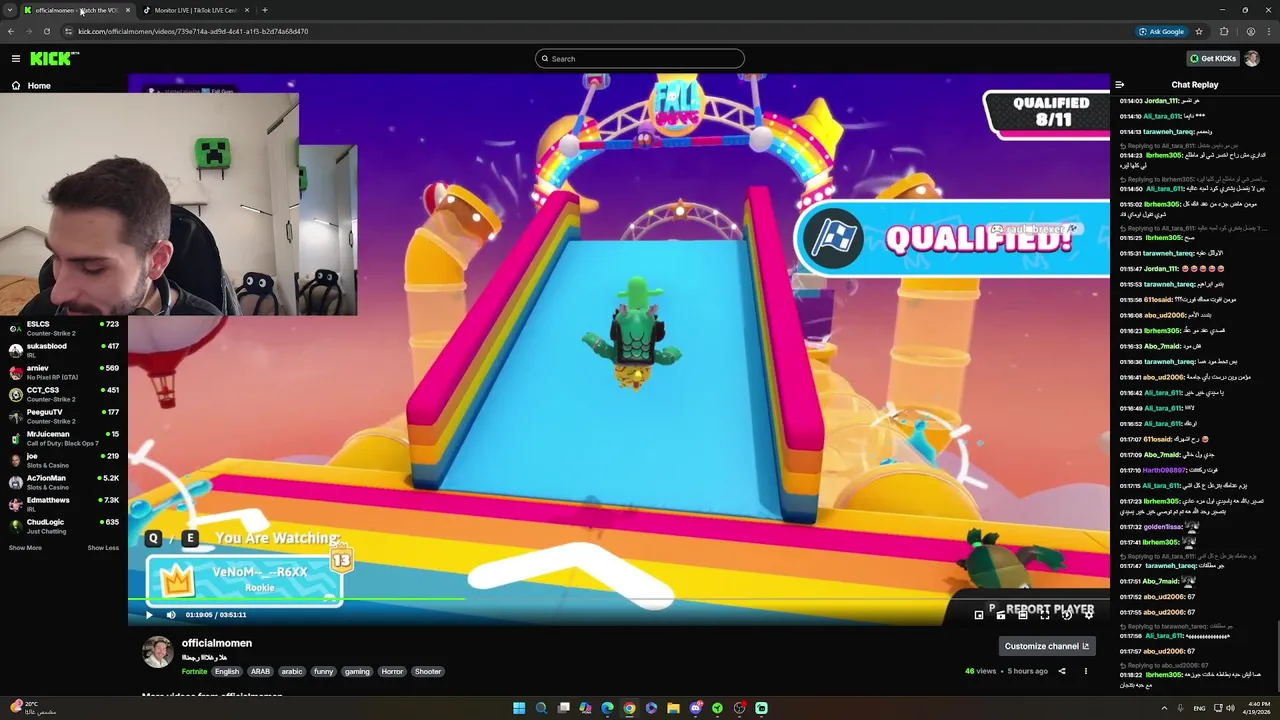The width and height of the screenshot is (1280, 720).
Task: Open video player settings gear
Action: 1089,615
